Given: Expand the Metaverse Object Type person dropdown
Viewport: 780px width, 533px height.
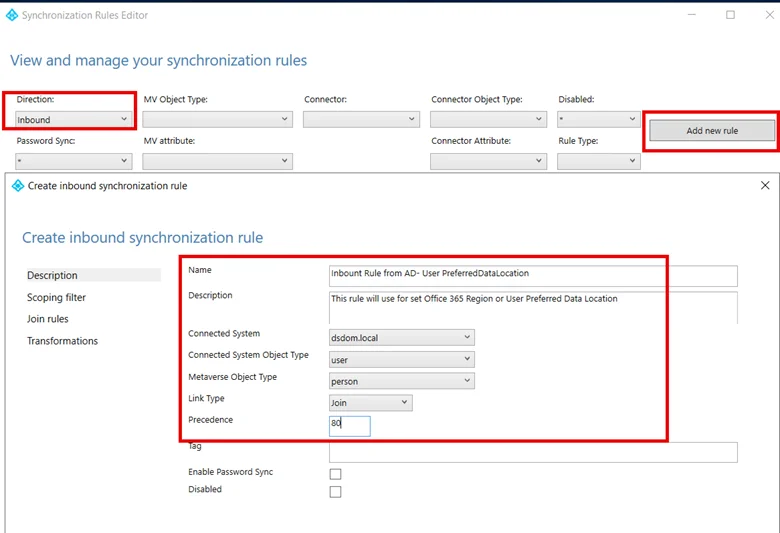Looking at the screenshot, I should point(401,381).
